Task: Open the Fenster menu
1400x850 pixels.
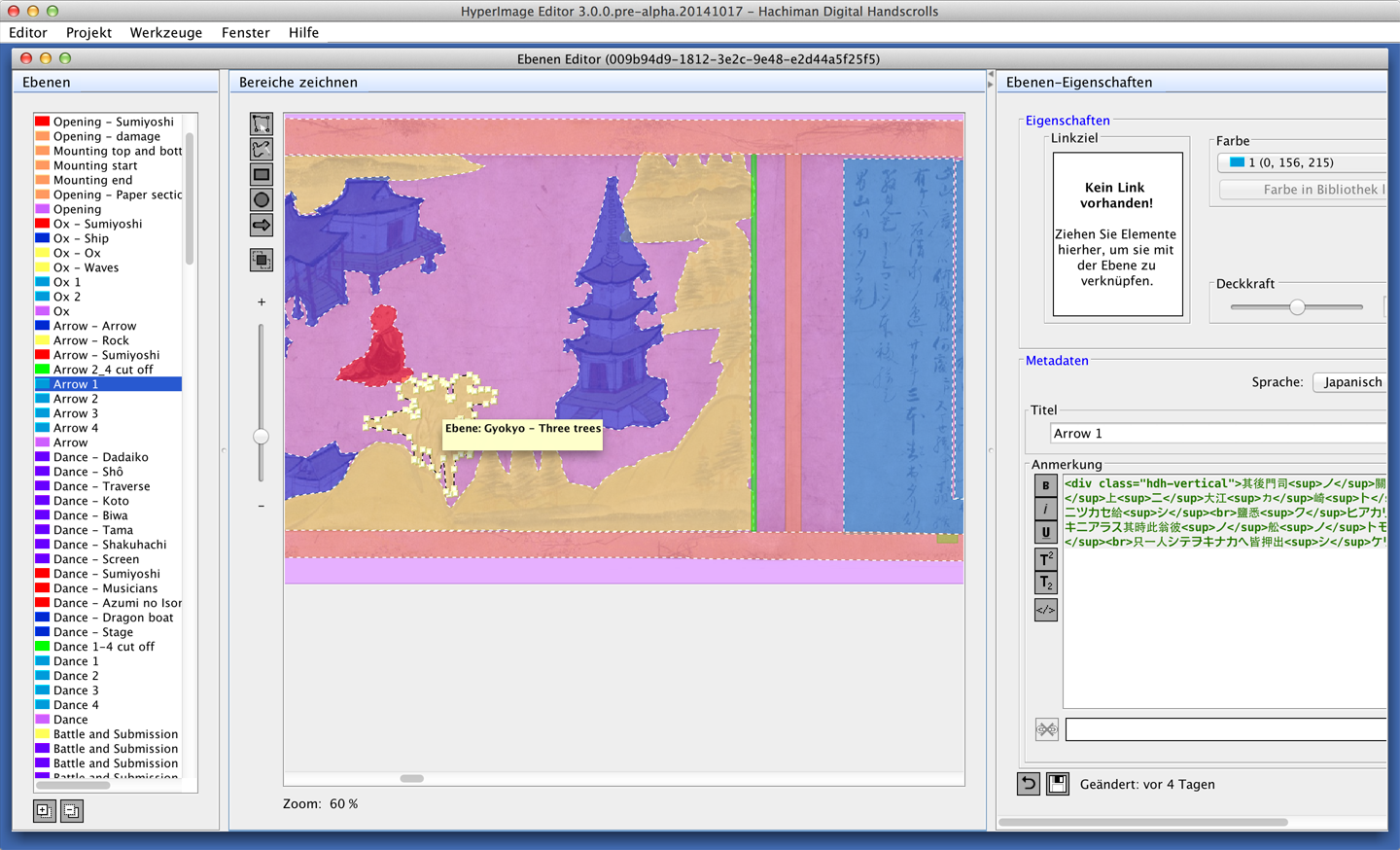Action: click(245, 32)
